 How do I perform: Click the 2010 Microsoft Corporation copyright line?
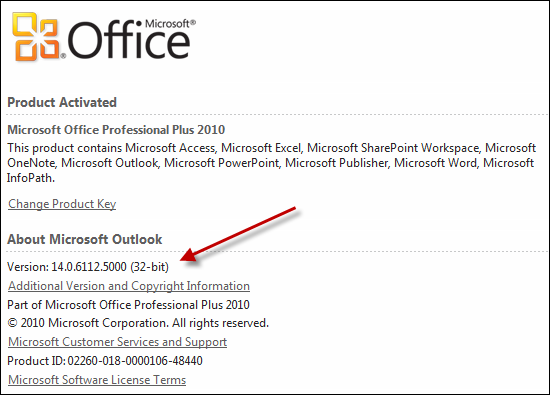(x=138, y=323)
